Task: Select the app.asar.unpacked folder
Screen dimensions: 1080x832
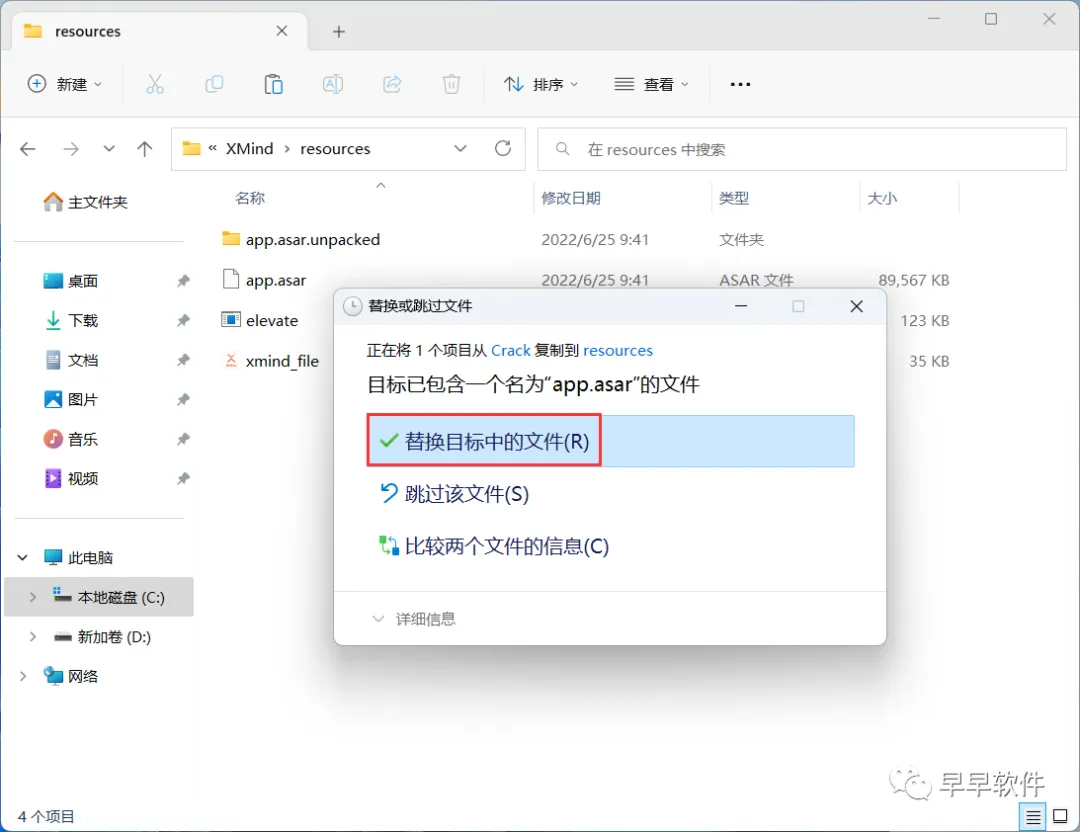Action: point(301,240)
